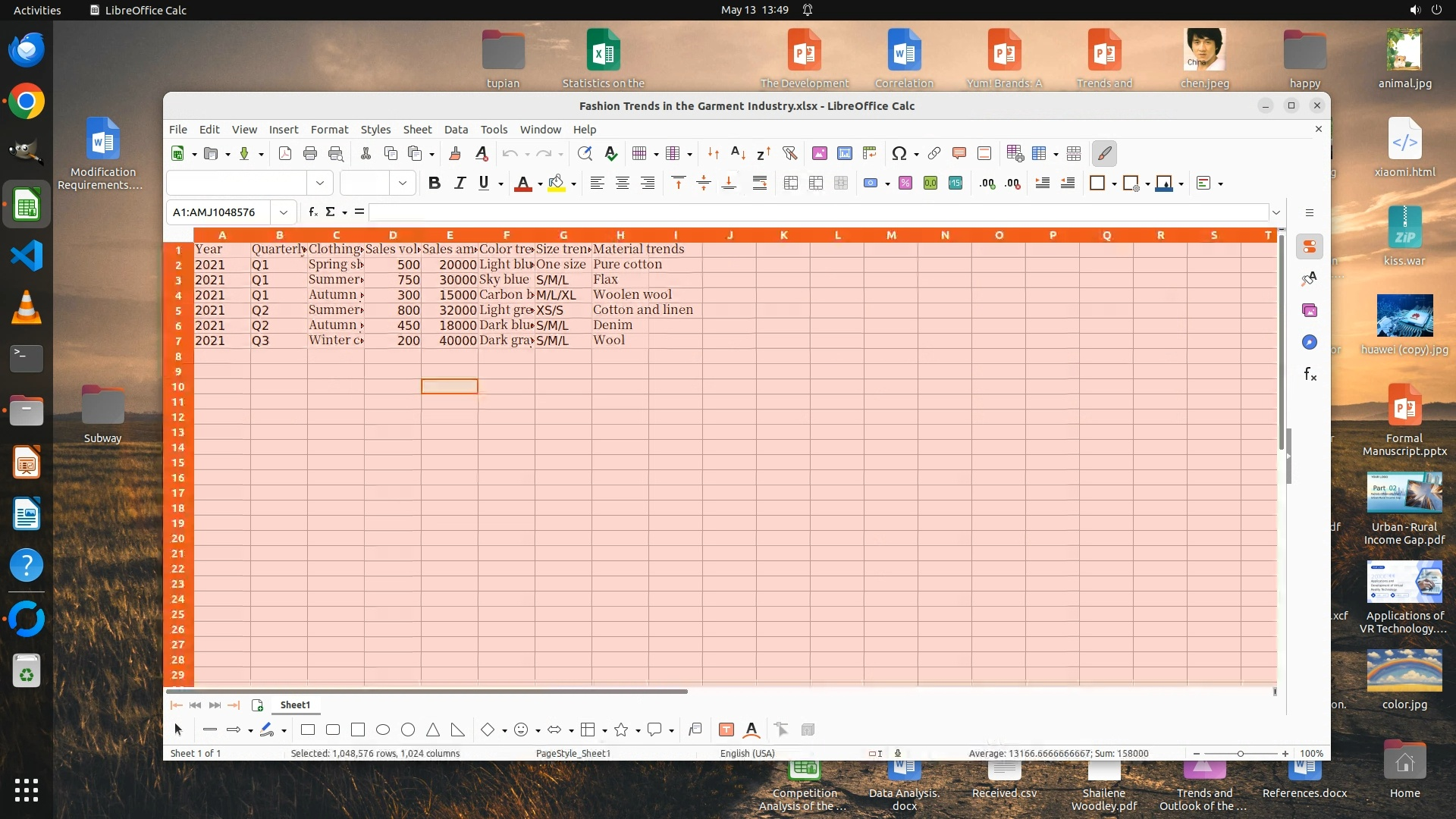Viewport: 1456px width, 819px height.
Task: Click the Insert Hyperlink chain icon
Action: 934,154
